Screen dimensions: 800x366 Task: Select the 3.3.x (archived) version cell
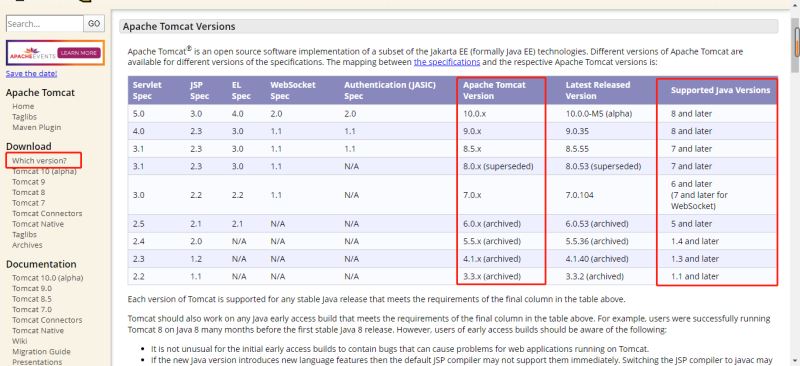(x=492, y=276)
